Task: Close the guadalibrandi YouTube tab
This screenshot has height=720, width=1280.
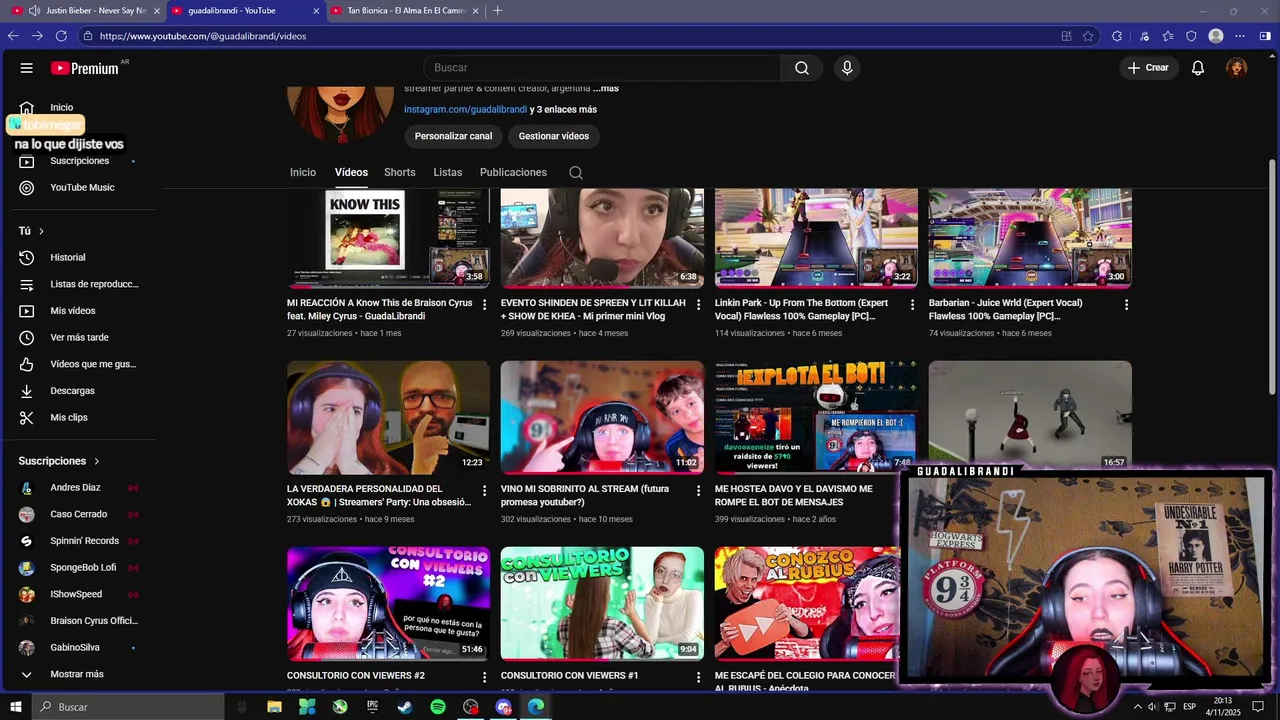Action: 317,11
